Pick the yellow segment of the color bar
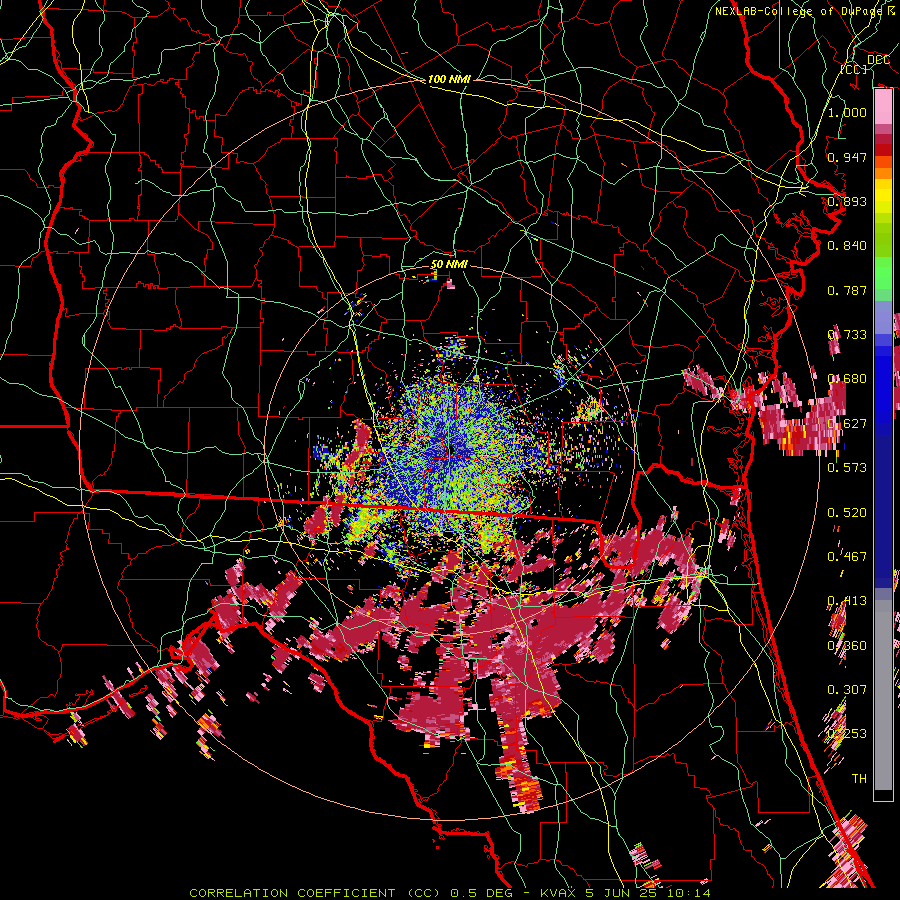Viewport: 900px width, 900px height. (883, 196)
